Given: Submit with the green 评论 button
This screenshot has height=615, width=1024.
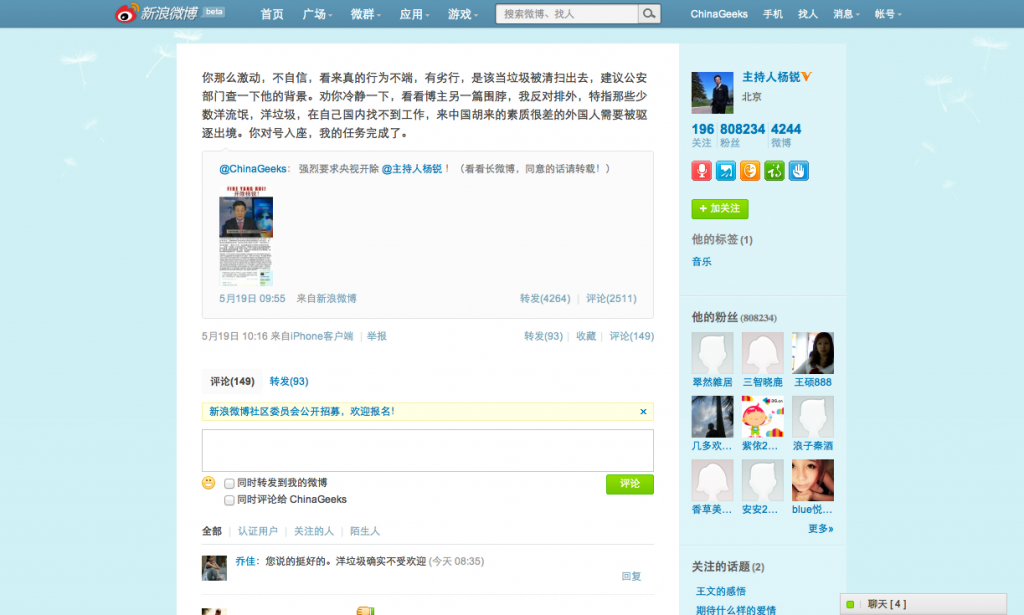Looking at the screenshot, I should (629, 484).
